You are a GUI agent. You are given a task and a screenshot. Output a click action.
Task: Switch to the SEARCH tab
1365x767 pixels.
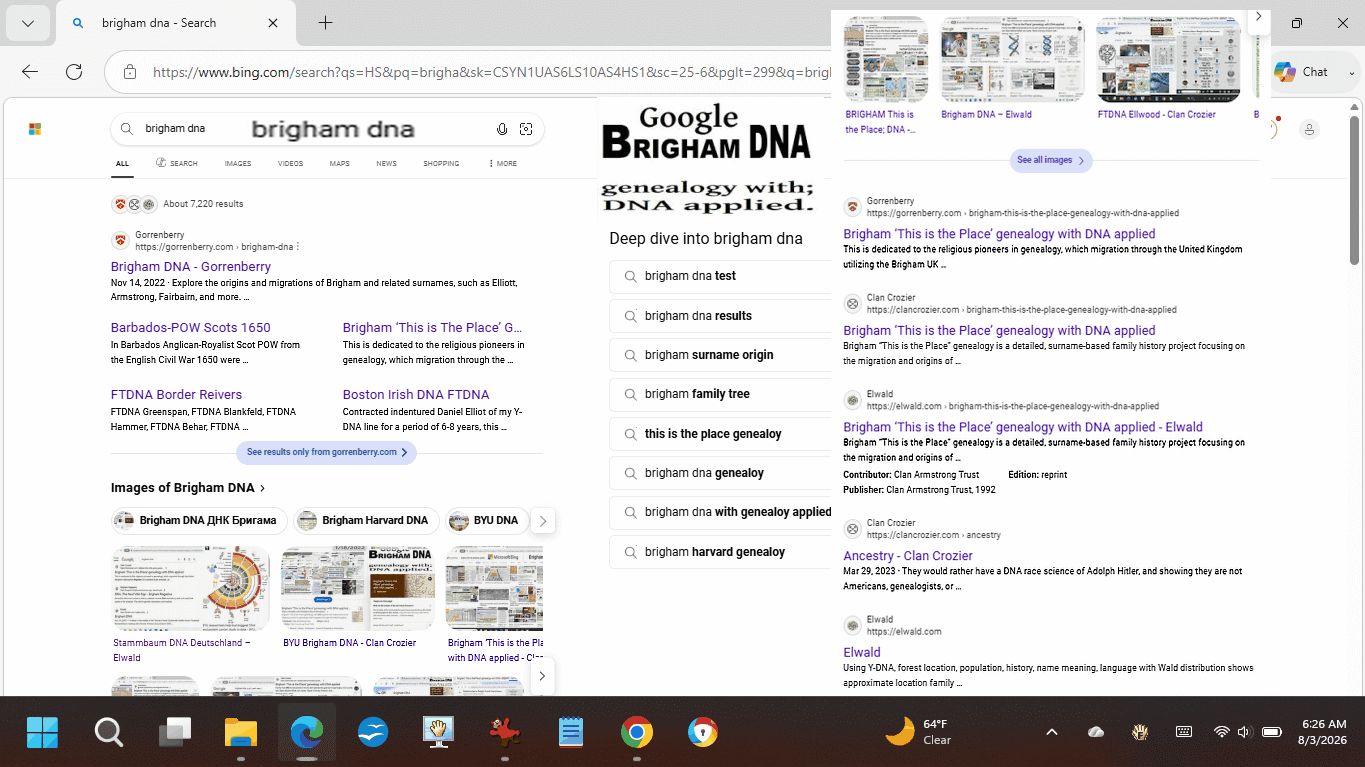point(177,163)
